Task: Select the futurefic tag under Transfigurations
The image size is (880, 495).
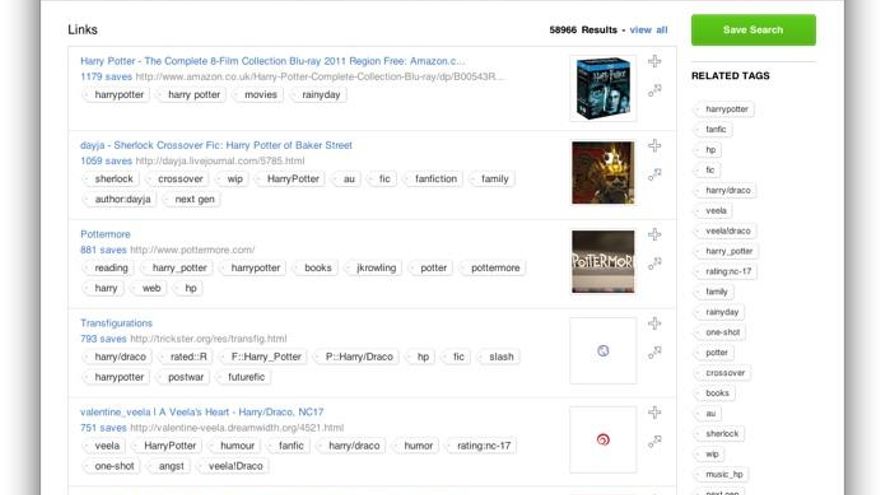Action: [244, 377]
